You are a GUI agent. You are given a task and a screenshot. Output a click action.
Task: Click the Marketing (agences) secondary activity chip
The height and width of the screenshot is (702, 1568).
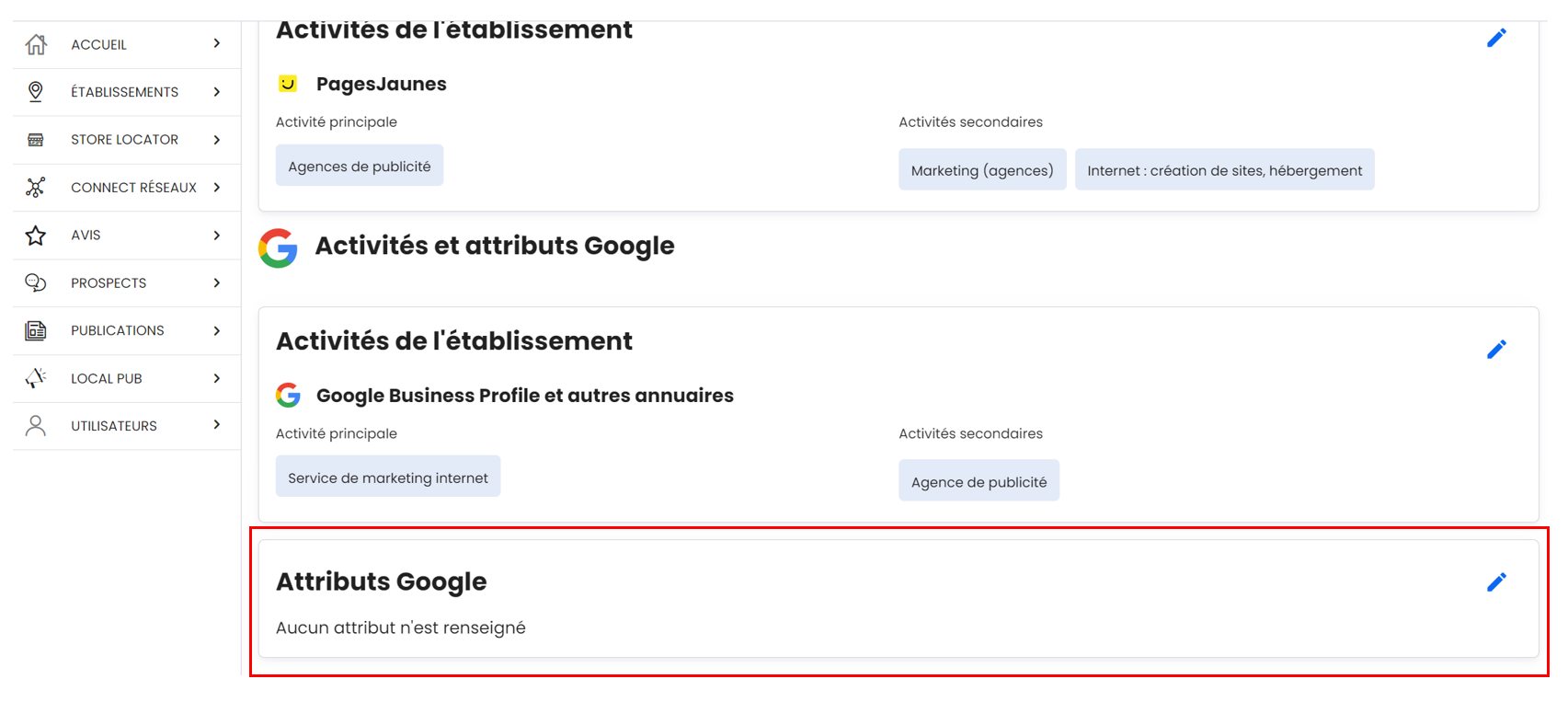pos(982,170)
